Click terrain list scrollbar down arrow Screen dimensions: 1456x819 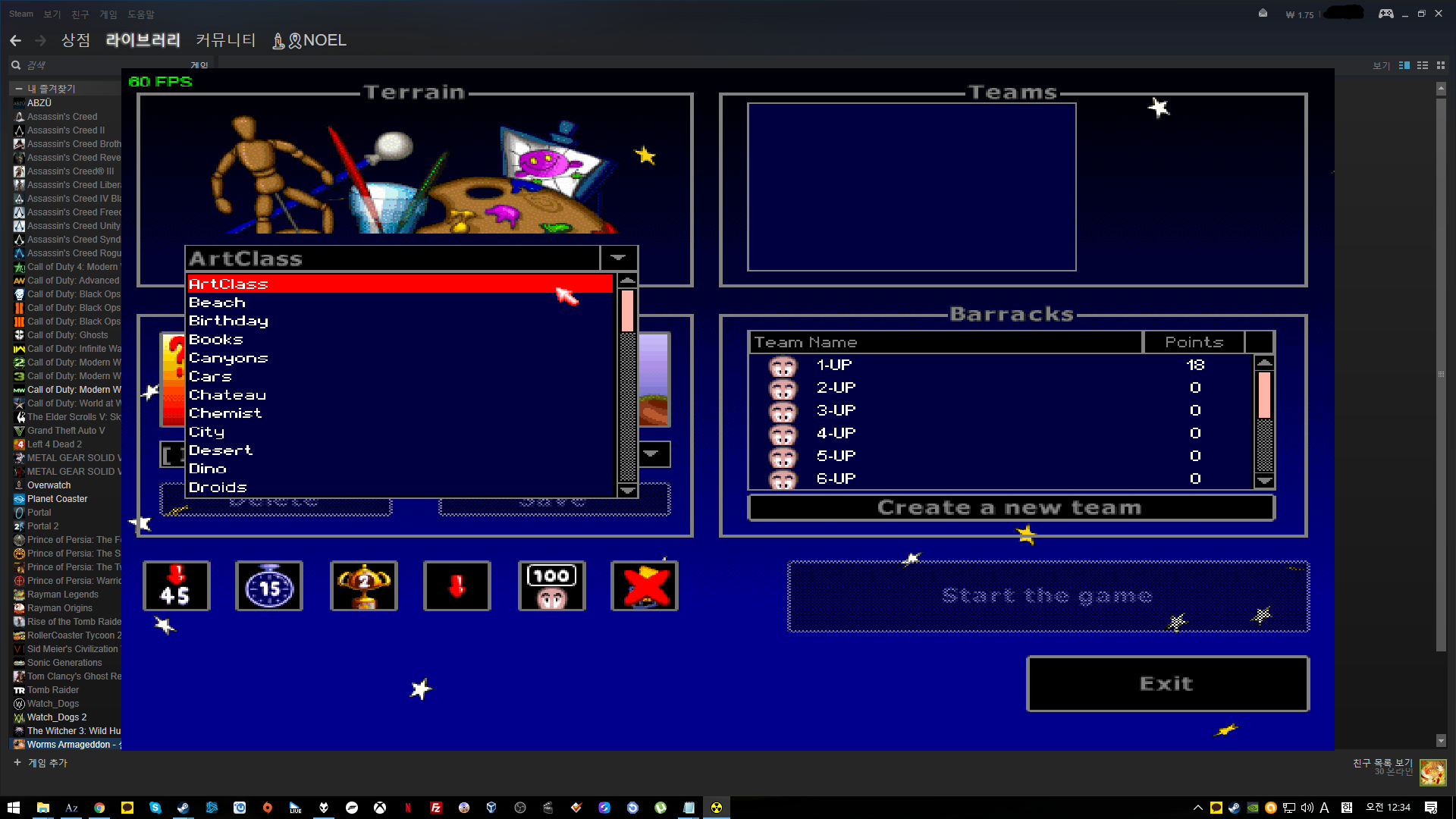point(627,491)
